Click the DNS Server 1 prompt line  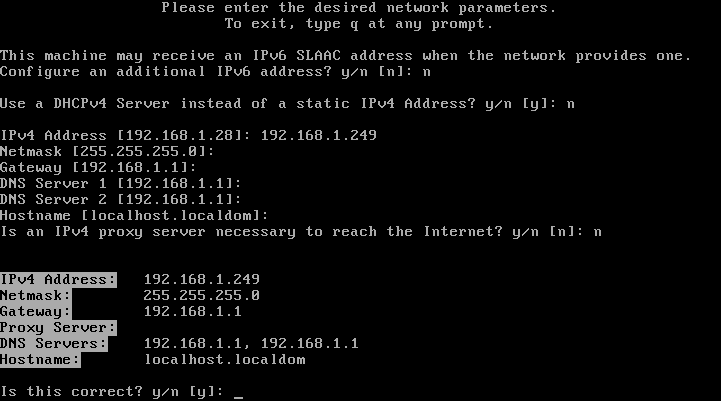point(120,183)
